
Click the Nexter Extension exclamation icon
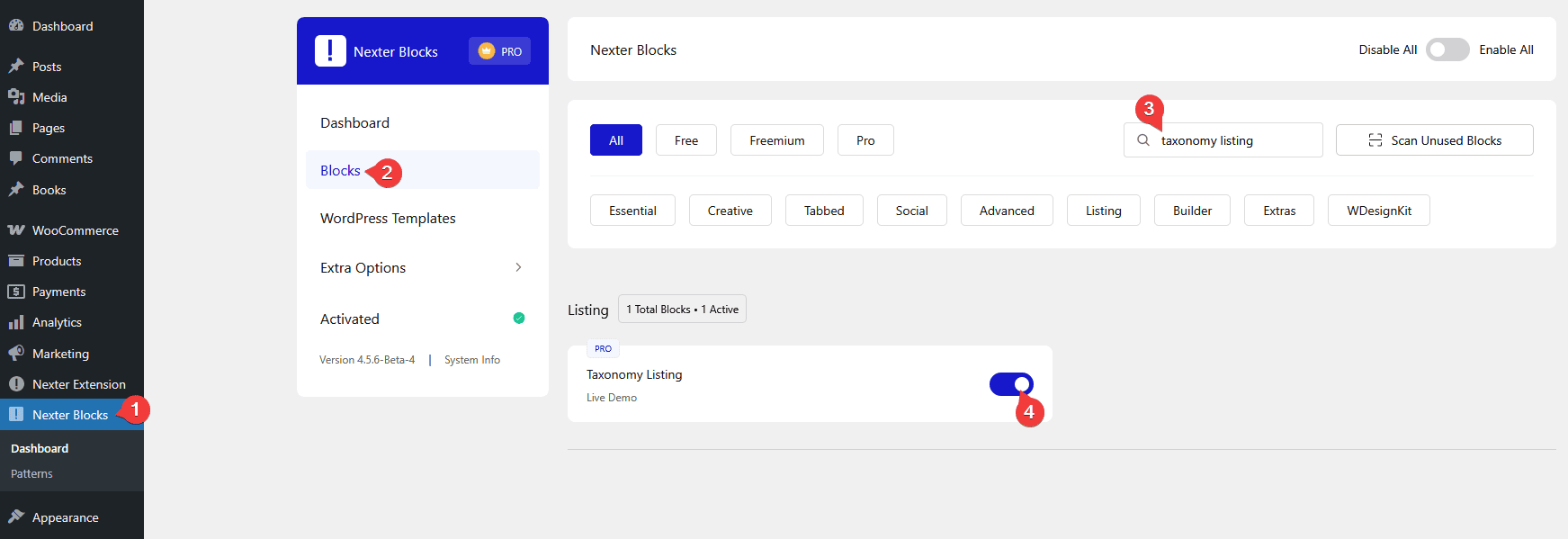[16, 384]
